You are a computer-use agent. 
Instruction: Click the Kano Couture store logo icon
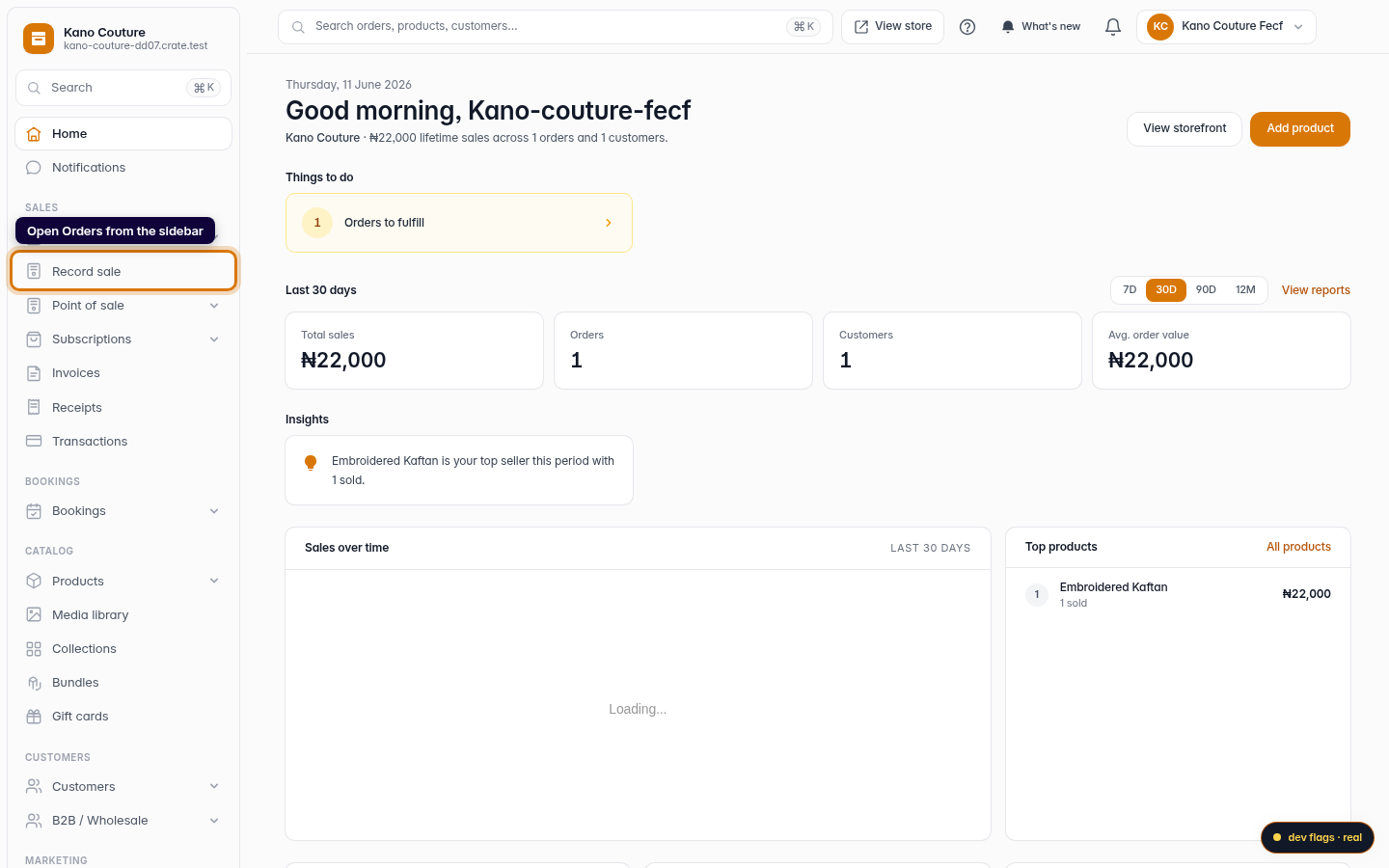(39, 39)
